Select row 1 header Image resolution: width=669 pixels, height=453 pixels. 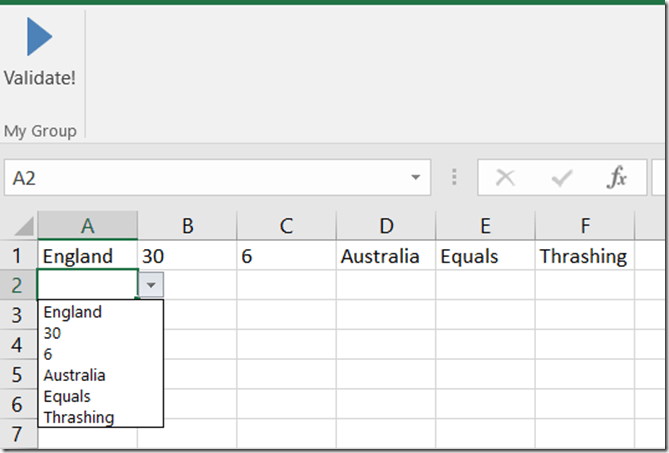point(18,255)
